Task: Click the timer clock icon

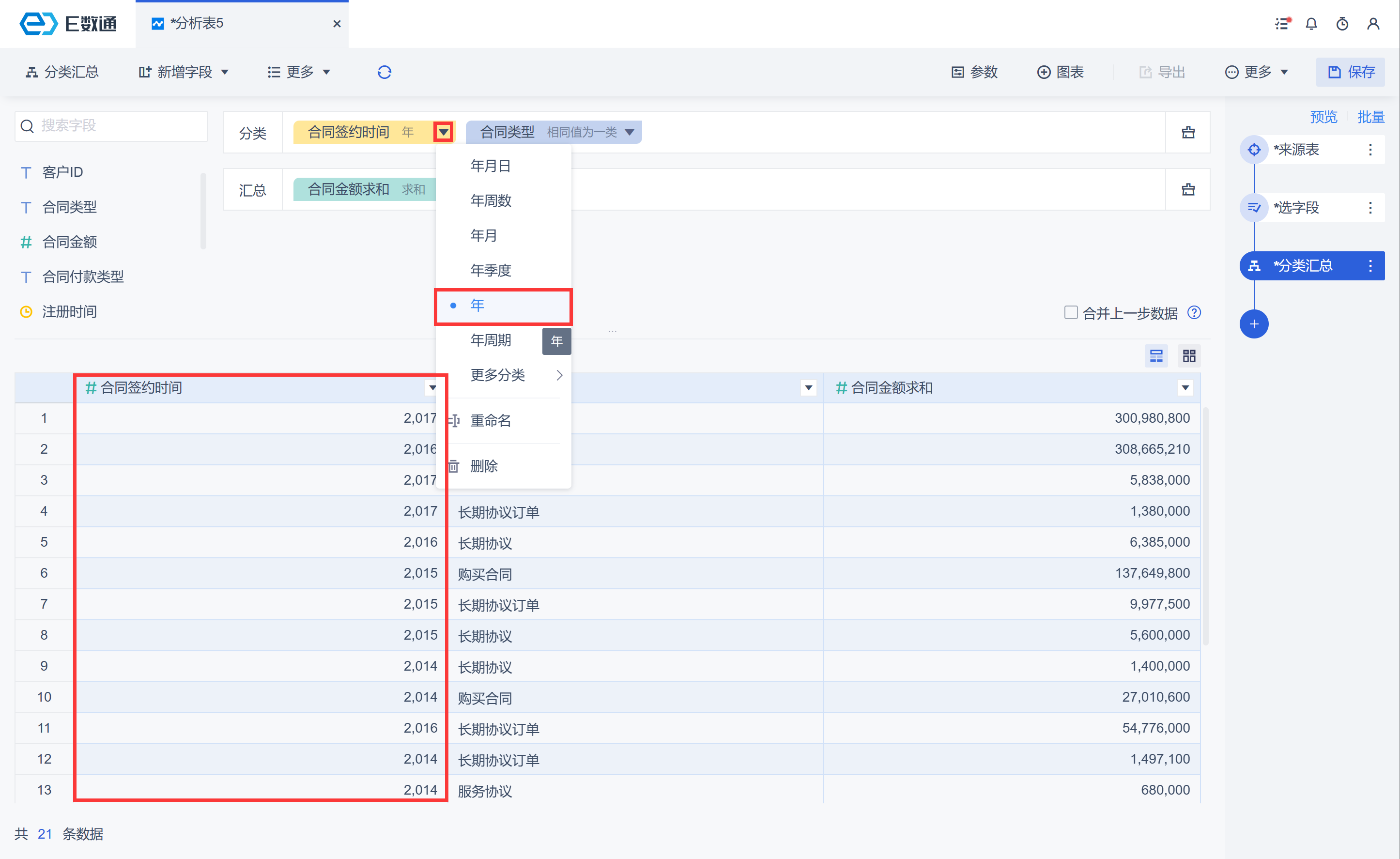Action: (1342, 24)
